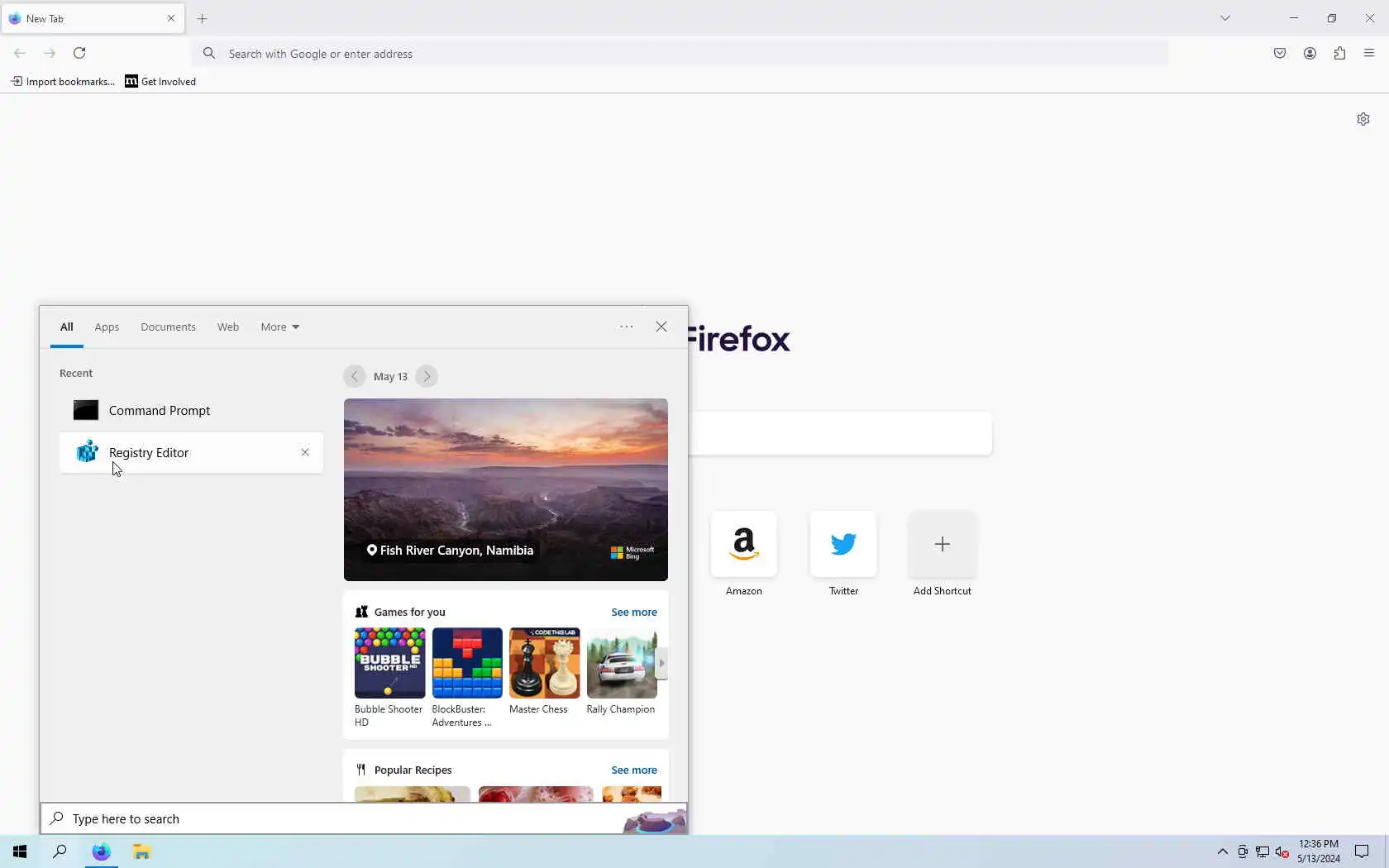Open Command Prompt from Recent

191,411
